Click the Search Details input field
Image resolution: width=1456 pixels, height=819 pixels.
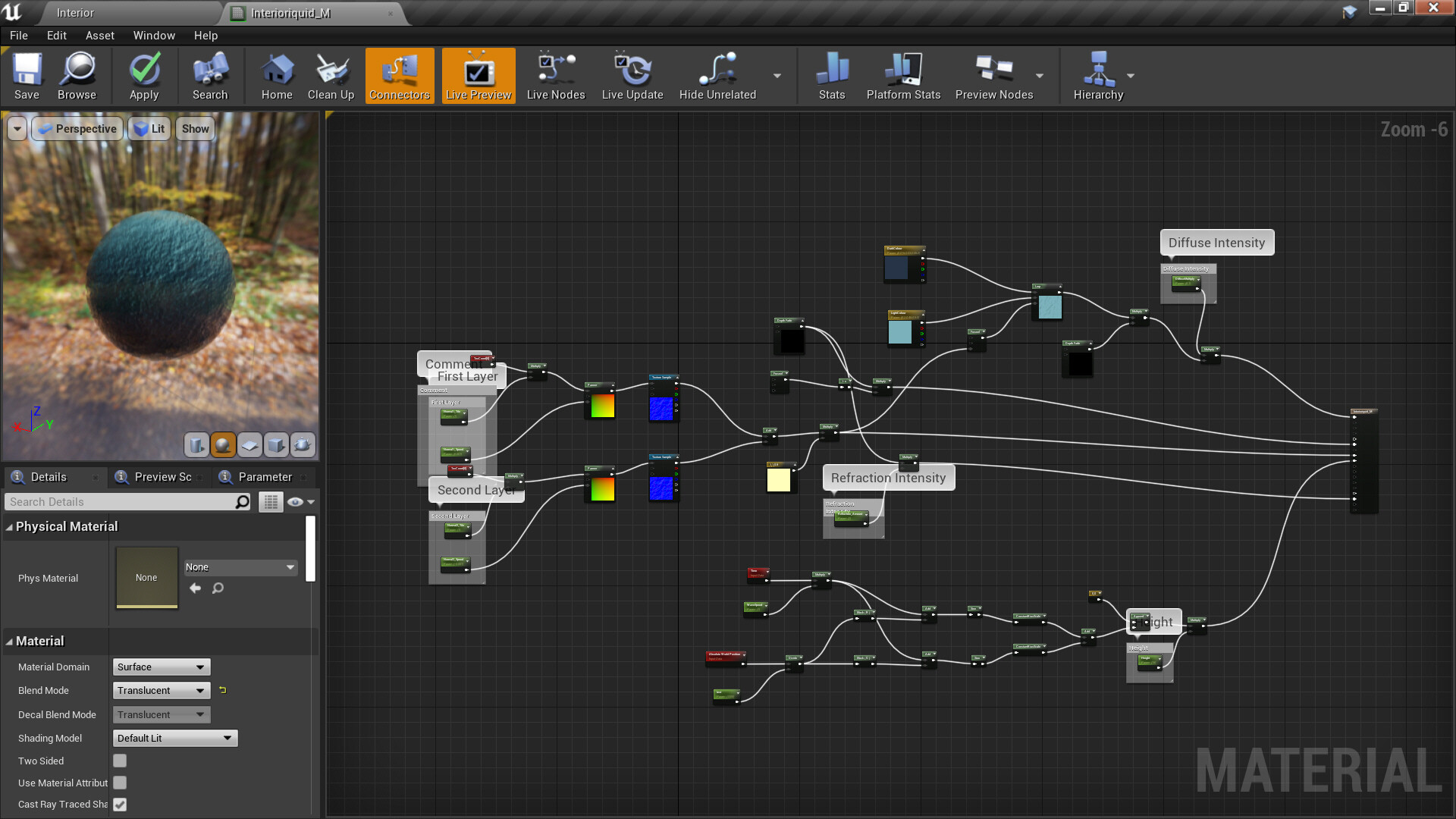coord(121,502)
